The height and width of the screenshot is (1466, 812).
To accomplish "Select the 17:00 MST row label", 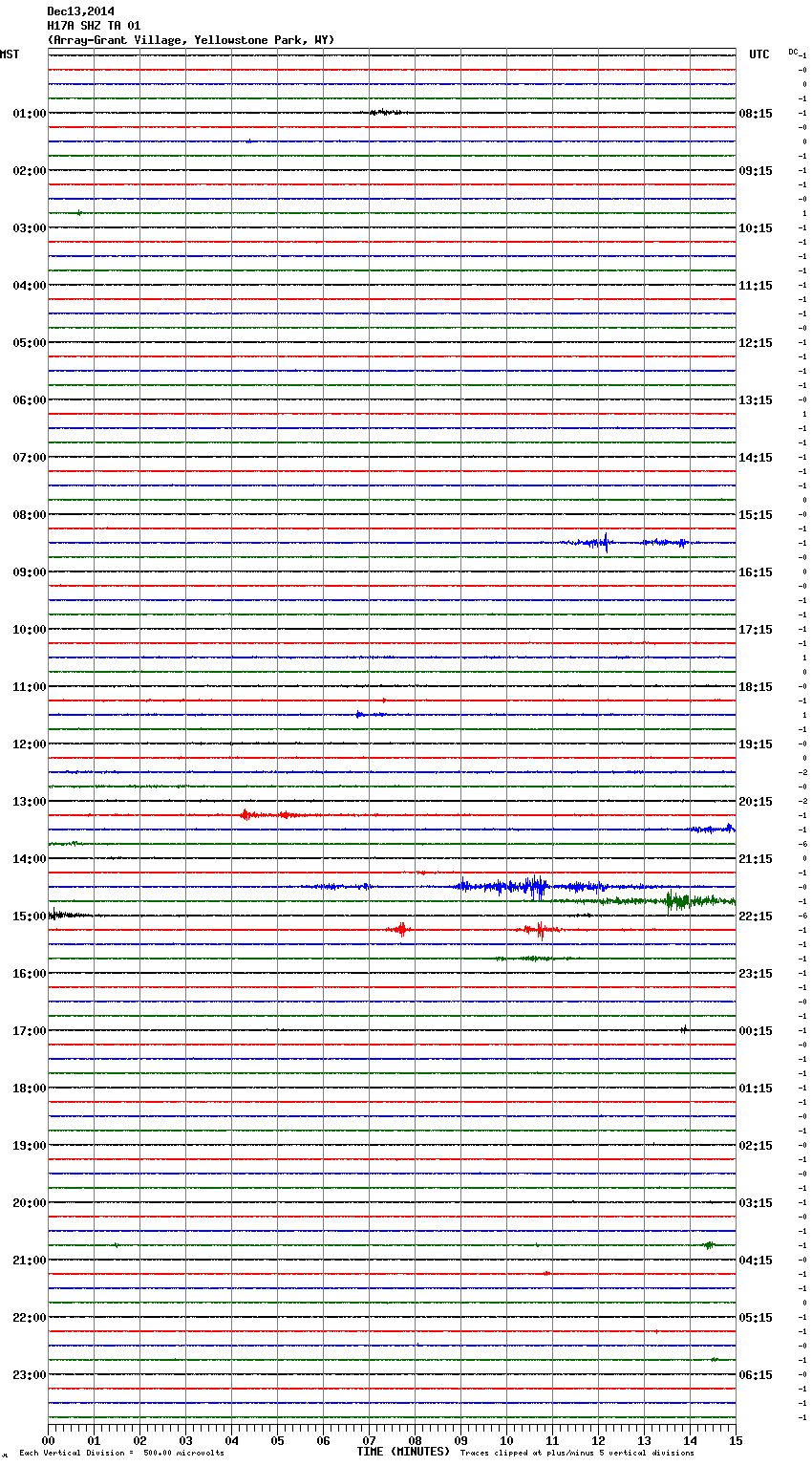I will (x=30, y=1031).
